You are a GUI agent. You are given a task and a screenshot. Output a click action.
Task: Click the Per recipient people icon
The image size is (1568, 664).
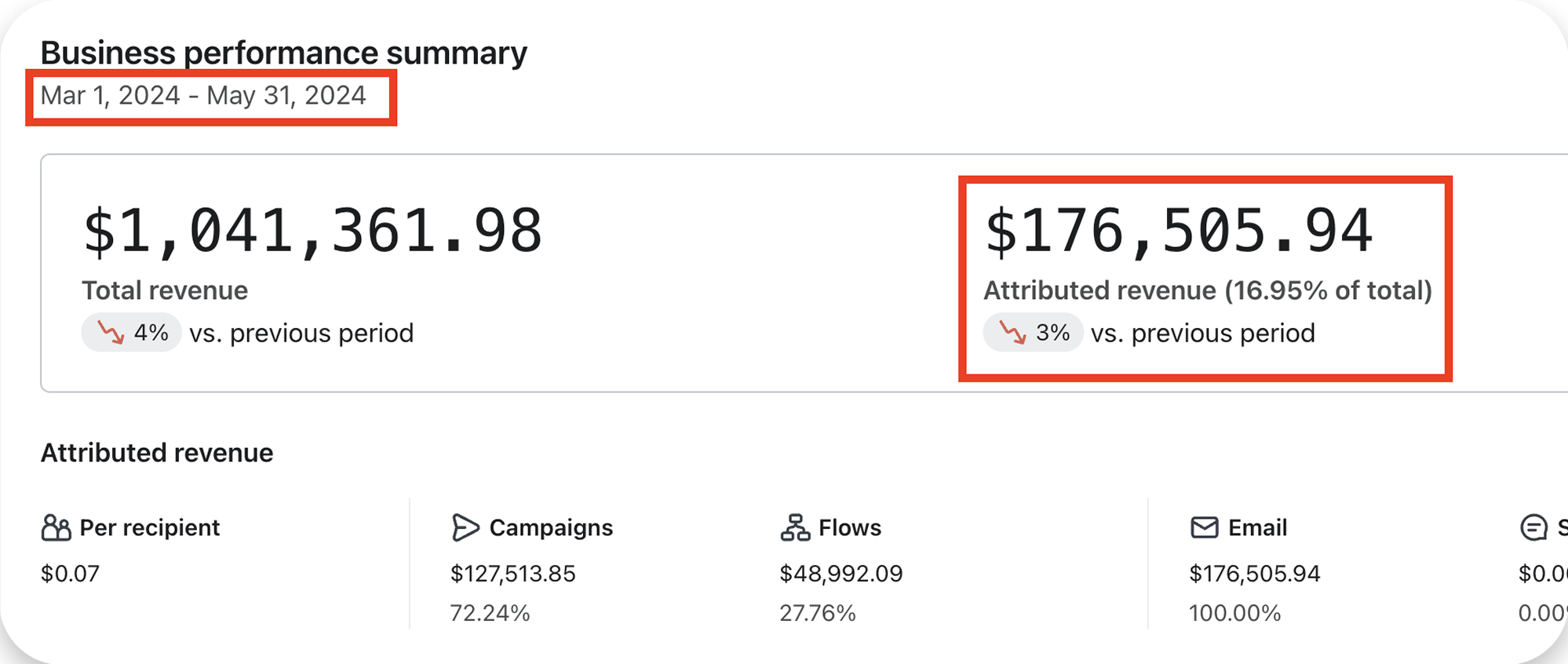point(56,528)
